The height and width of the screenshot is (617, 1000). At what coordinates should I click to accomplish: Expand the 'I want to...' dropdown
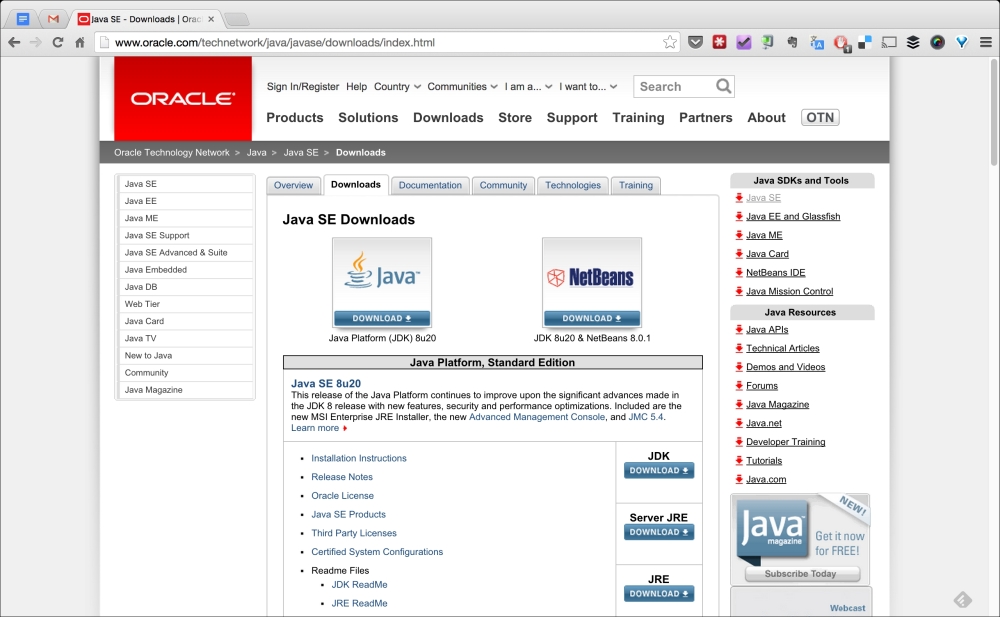coord(588,86)
